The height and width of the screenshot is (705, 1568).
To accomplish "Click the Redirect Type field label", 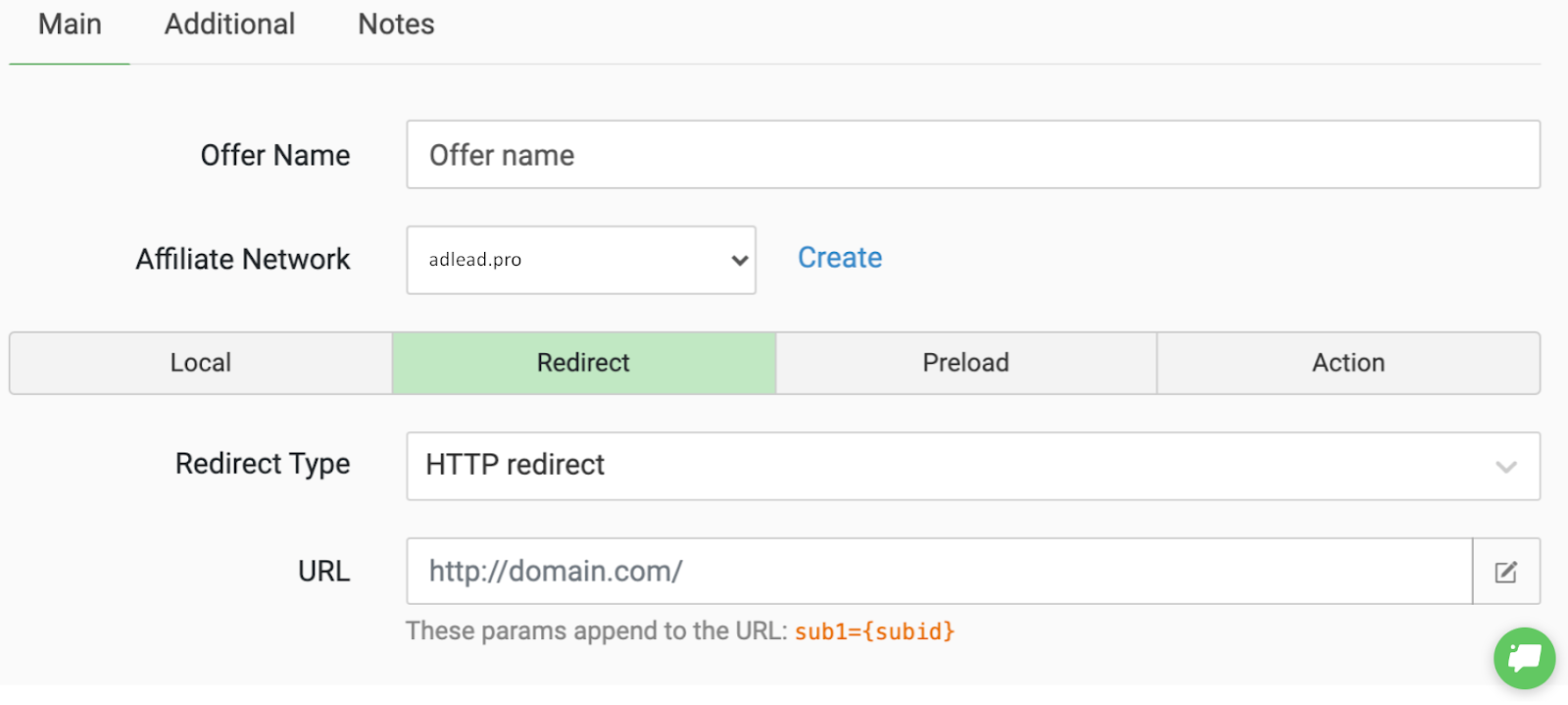I will click(263, 464).
